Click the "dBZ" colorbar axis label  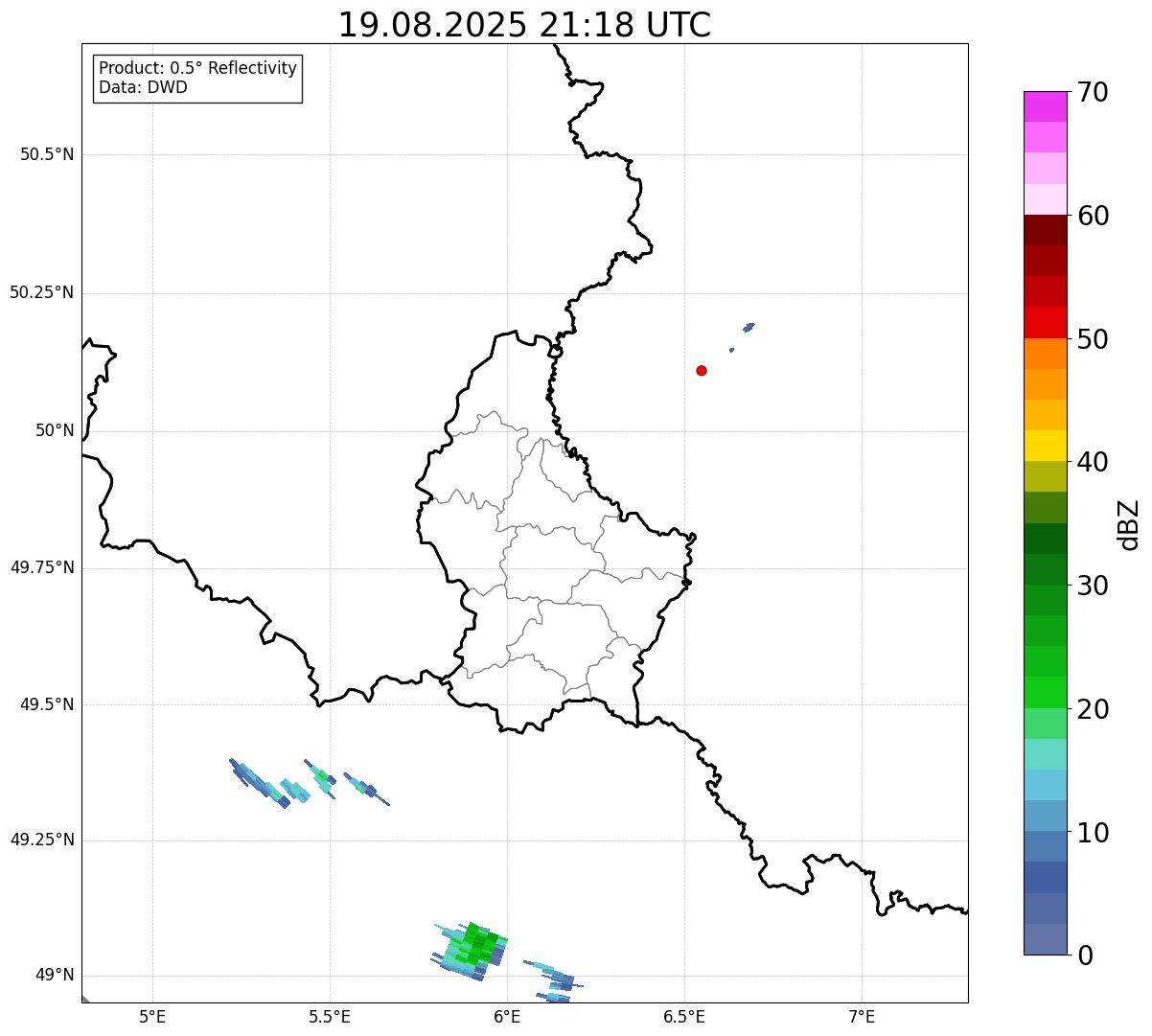pyautogui.click(x=1130, y=523)
